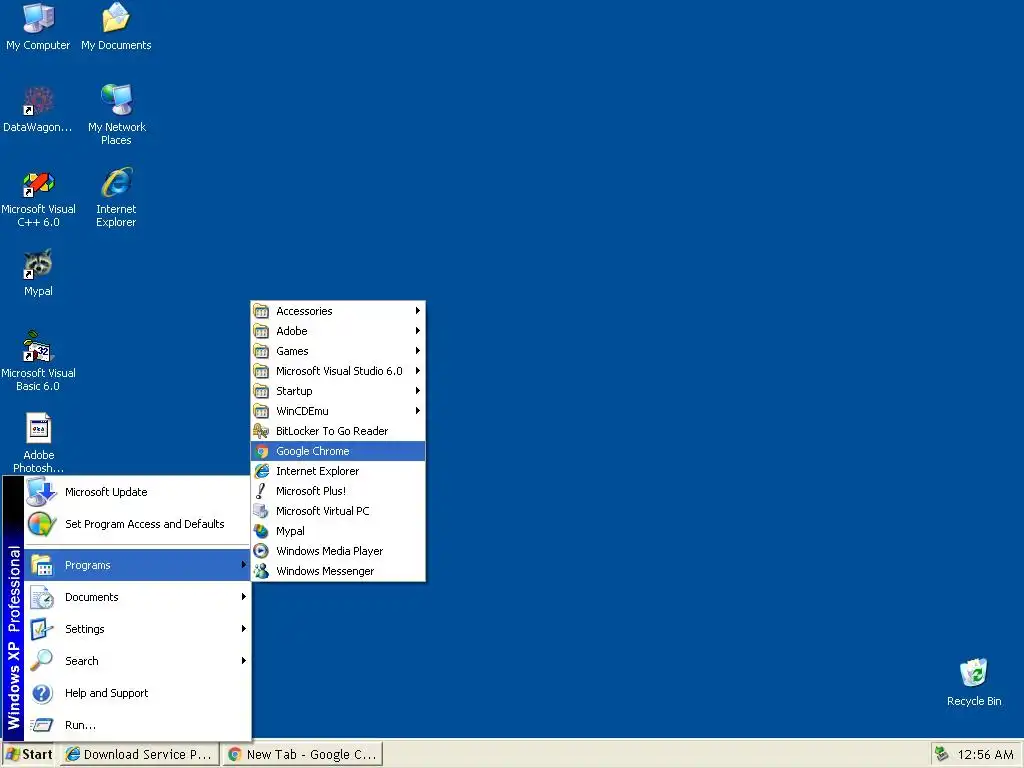Click the Microsoft Virtual PC label
Image resolution: width=1024 pixels, height=768 pixels.
323,511
